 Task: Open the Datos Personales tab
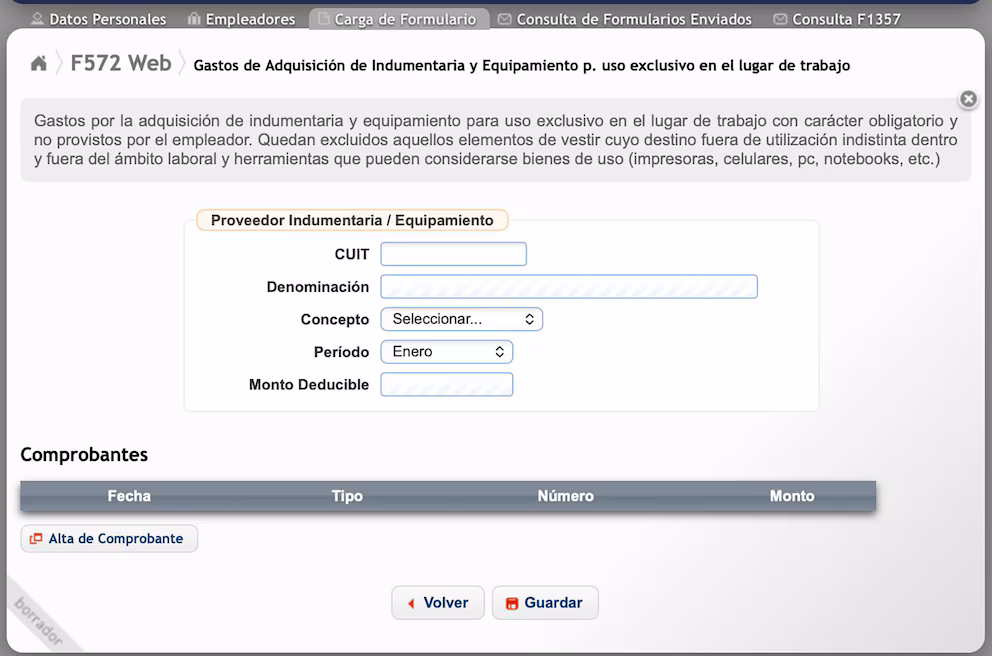[x=99, y=20]
